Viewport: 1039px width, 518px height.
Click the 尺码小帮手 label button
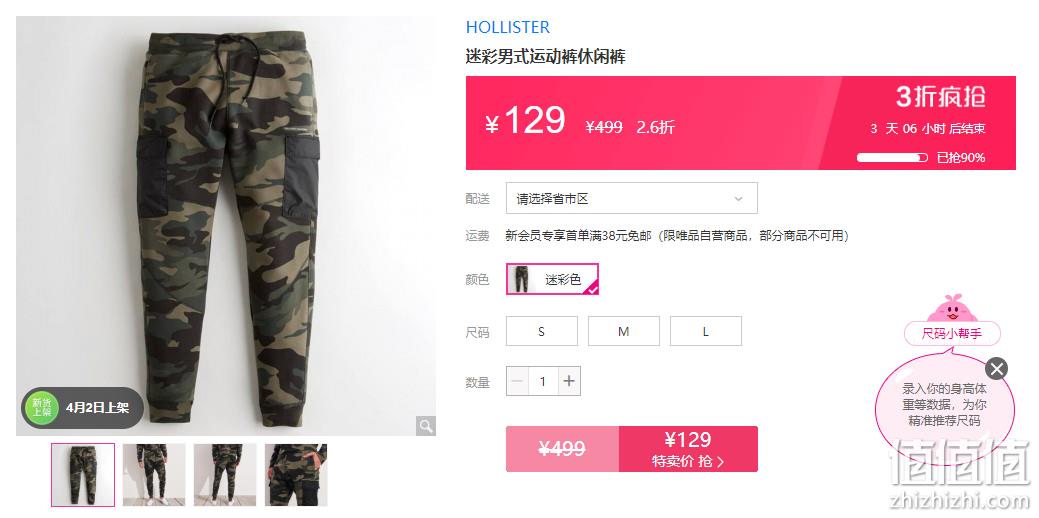[952, 333]
